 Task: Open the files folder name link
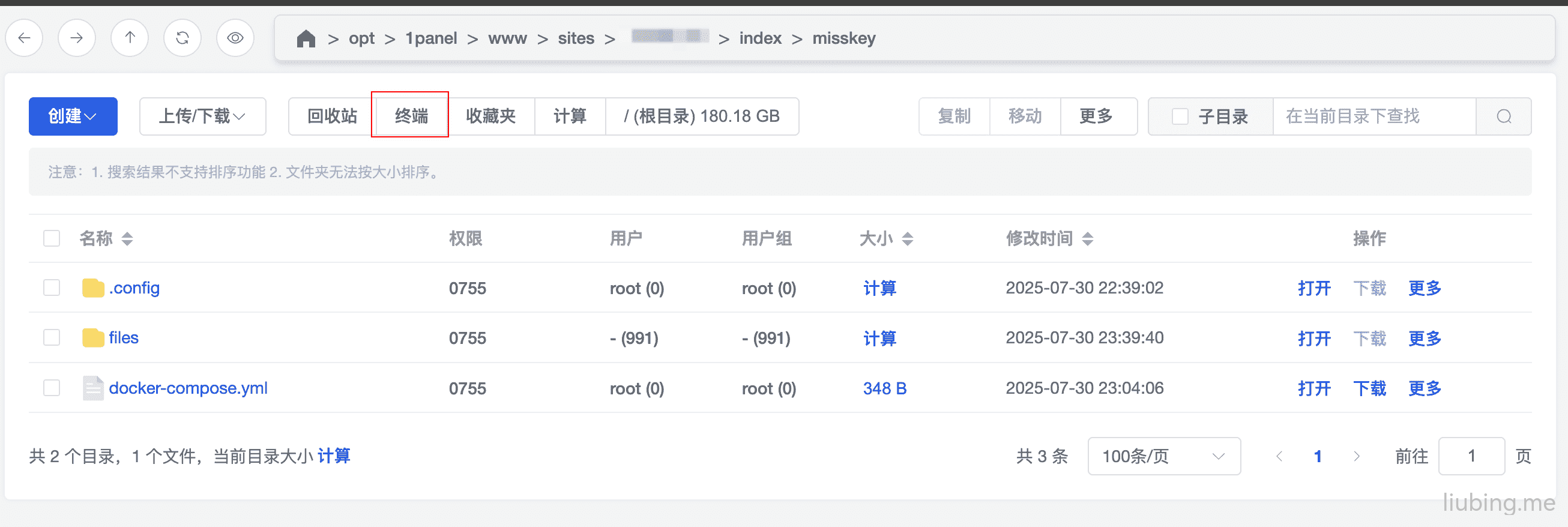coord(124,338)
